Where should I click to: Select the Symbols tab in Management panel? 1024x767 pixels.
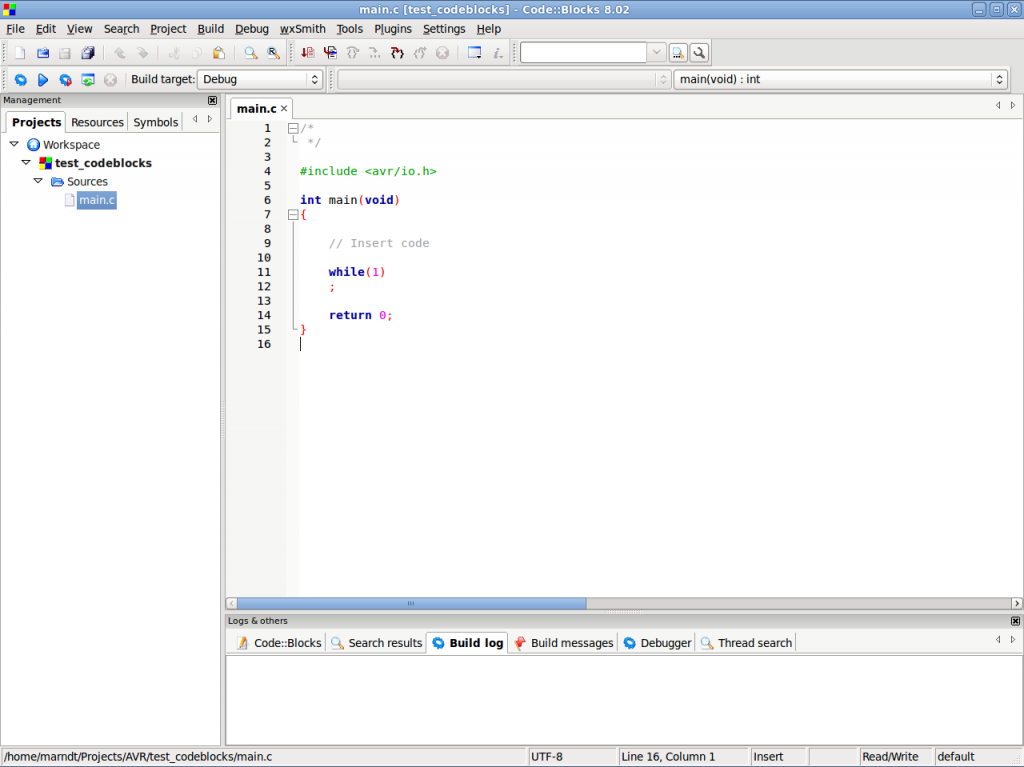tap(156, 122)
